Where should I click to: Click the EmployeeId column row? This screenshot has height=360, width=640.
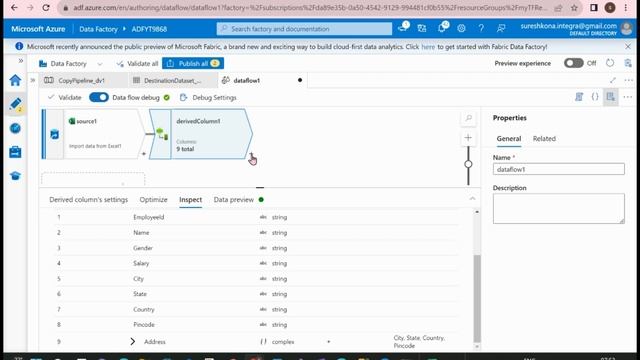(257, 217)
